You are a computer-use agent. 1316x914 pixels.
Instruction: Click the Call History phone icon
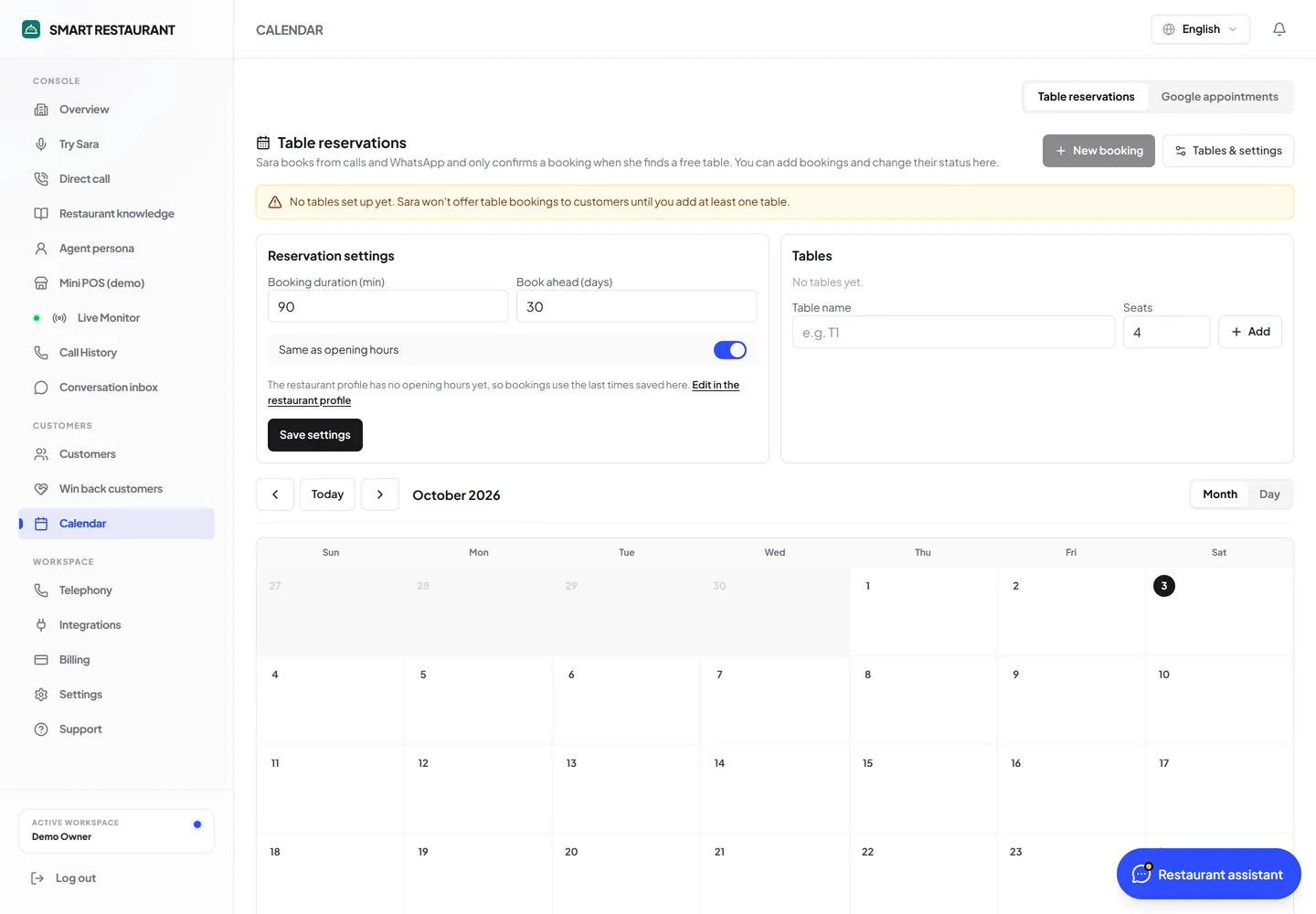coord(41,353)
